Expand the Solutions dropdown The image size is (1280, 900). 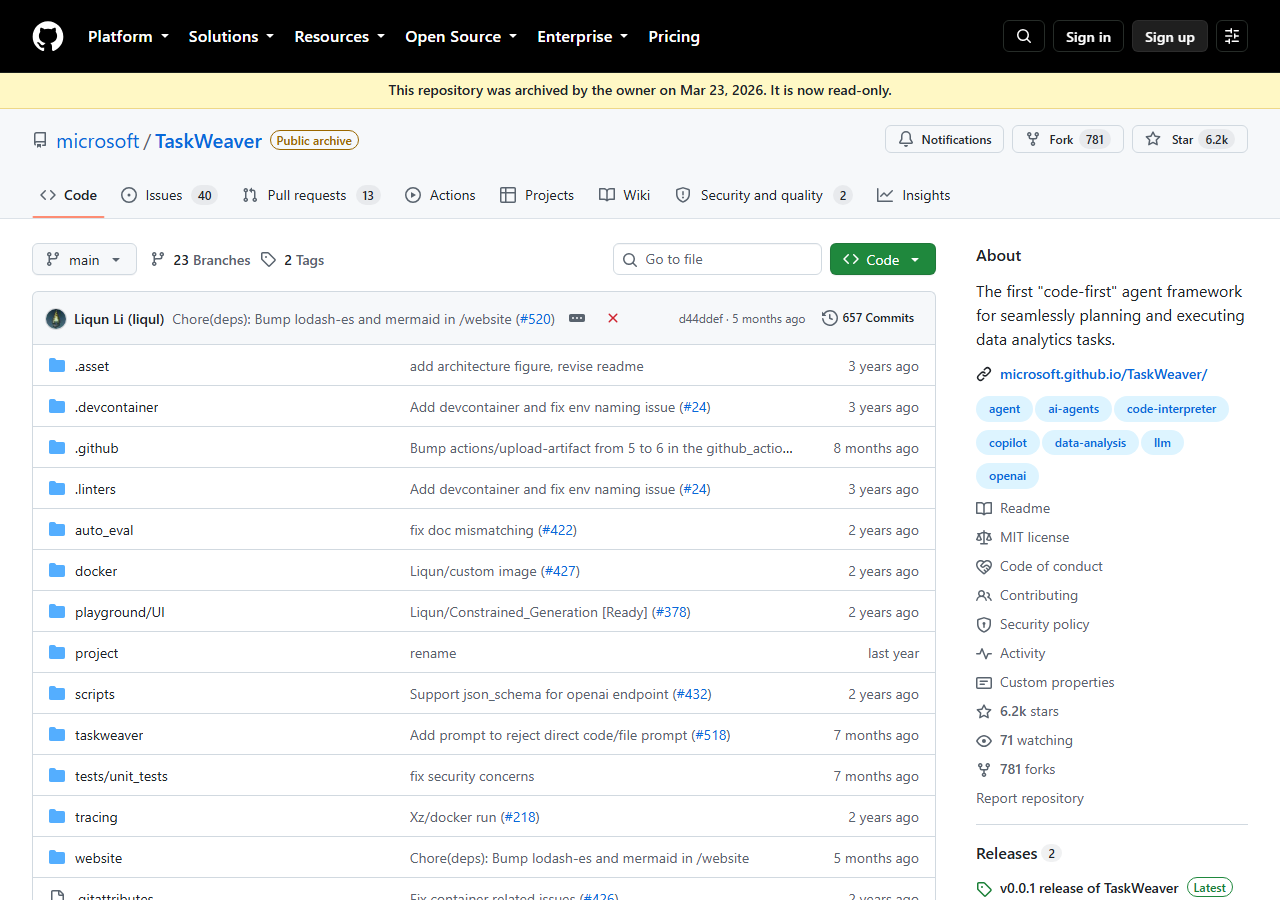coord(231,37)
